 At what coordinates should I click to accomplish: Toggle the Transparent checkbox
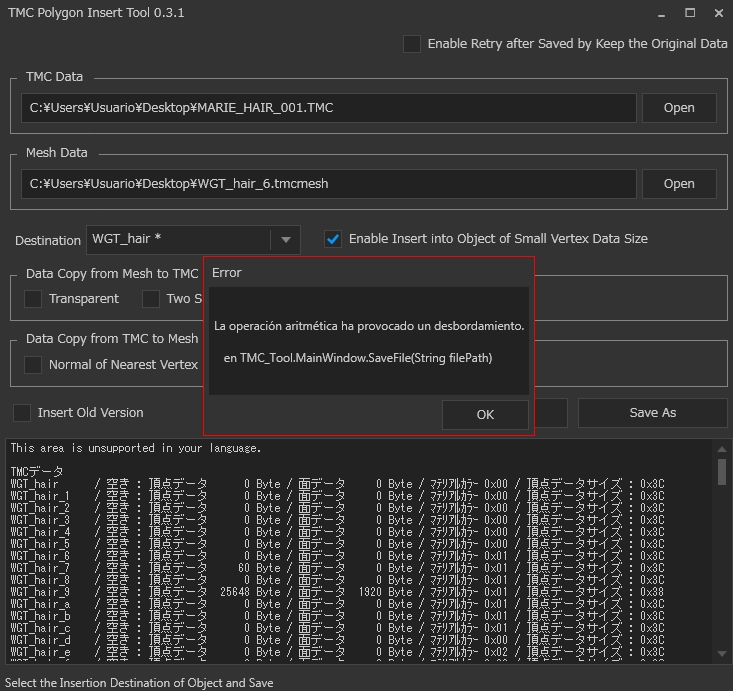[33, 298]
